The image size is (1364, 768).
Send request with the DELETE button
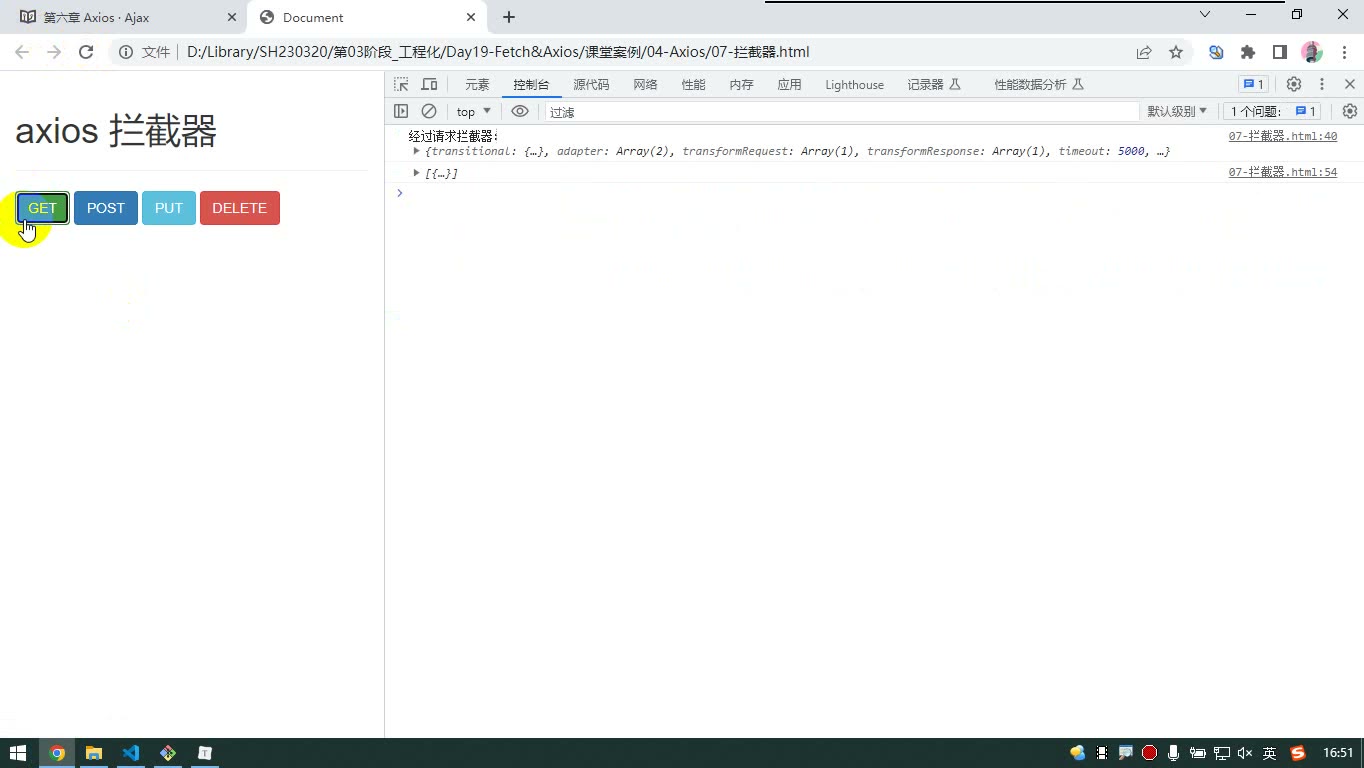[240, 208]
